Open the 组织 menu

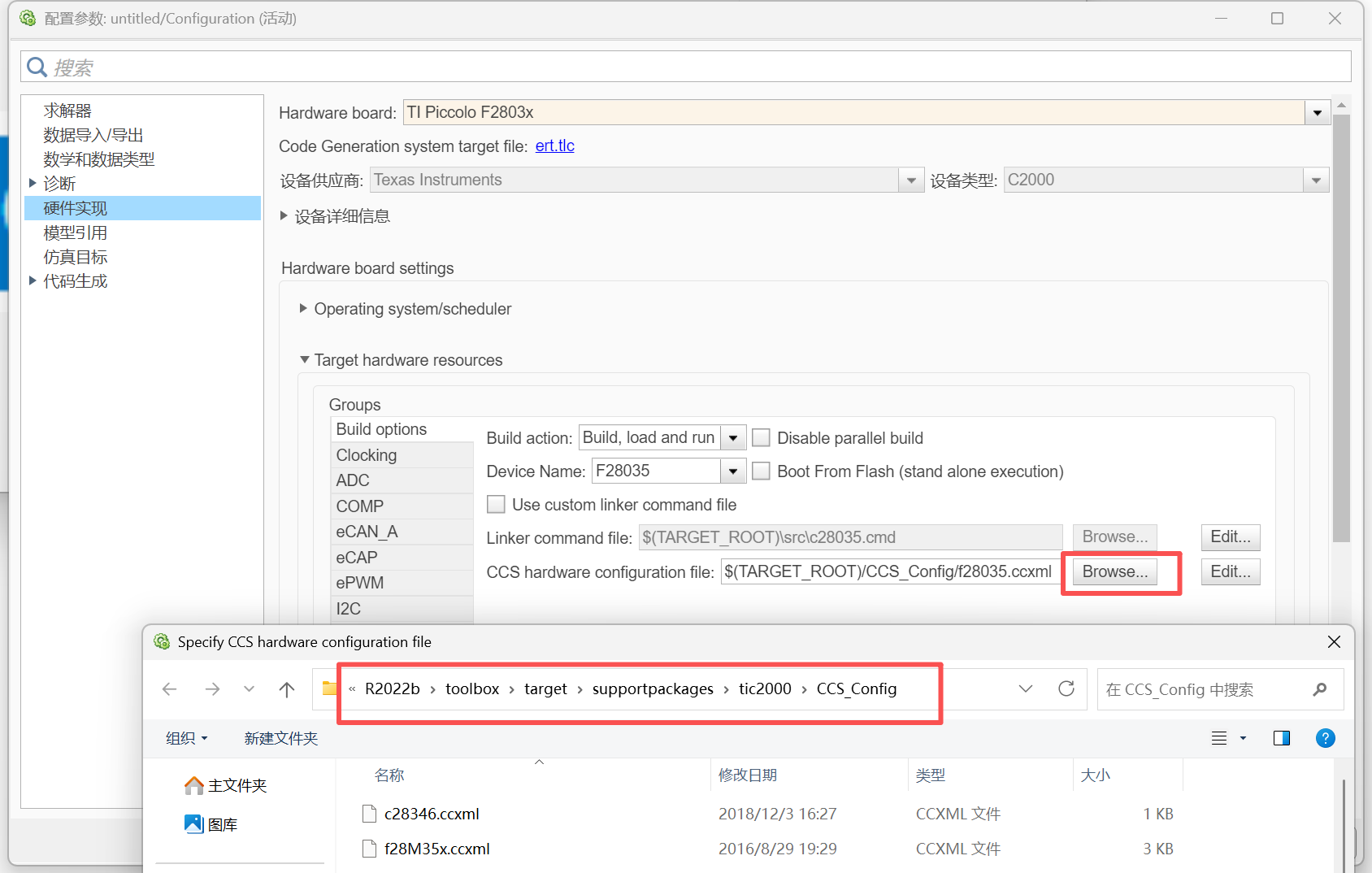187,738
